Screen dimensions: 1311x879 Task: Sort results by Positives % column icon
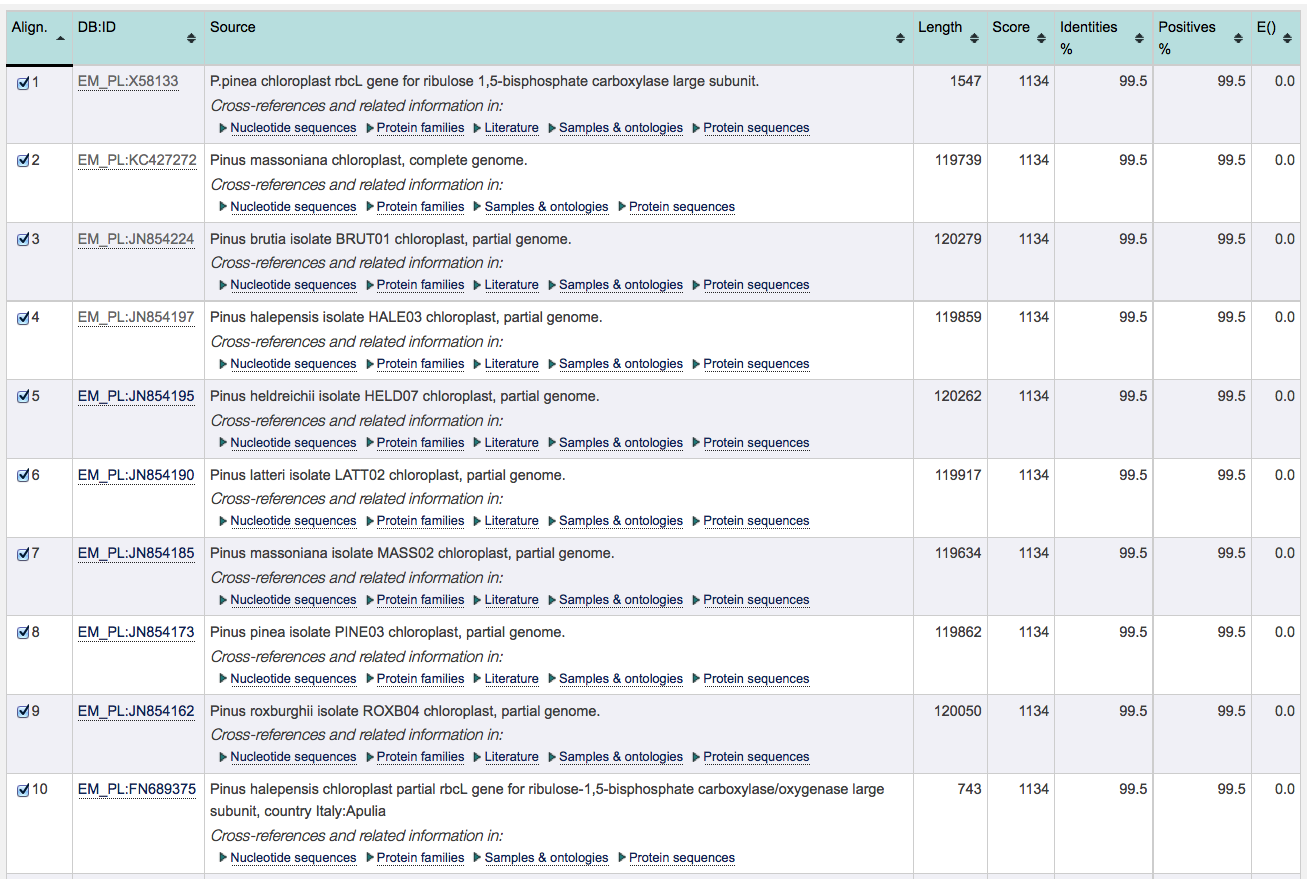[x=1236, y=39]
